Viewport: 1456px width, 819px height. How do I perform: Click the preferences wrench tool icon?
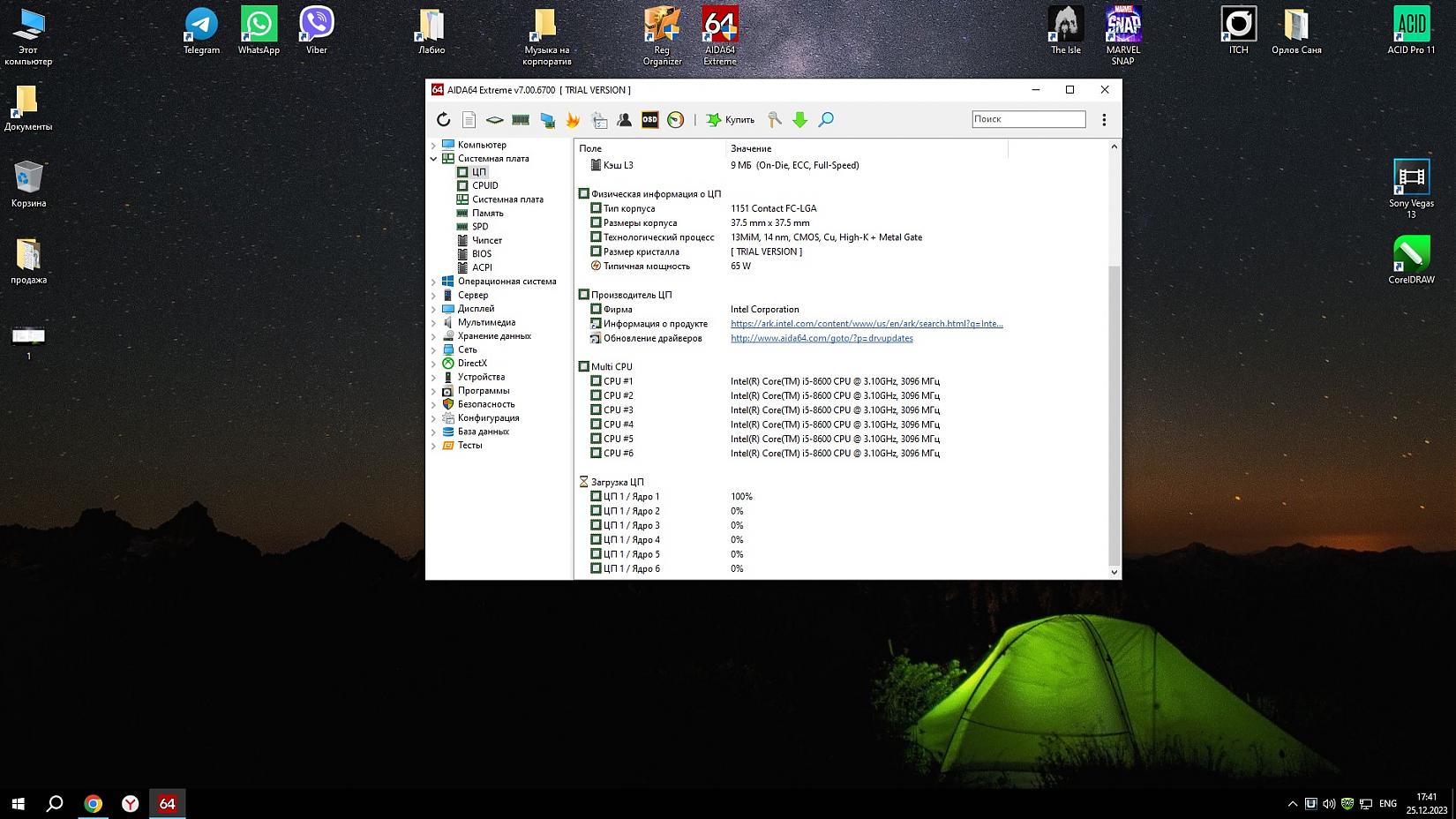point(774,120)
